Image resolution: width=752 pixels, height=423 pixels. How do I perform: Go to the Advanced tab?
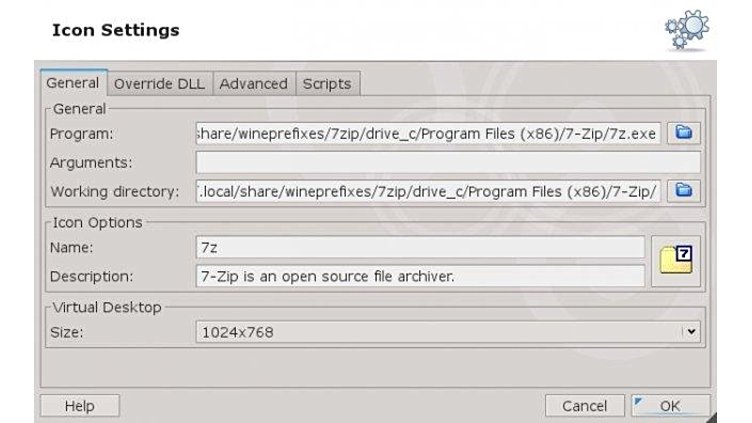pos(253,84)
